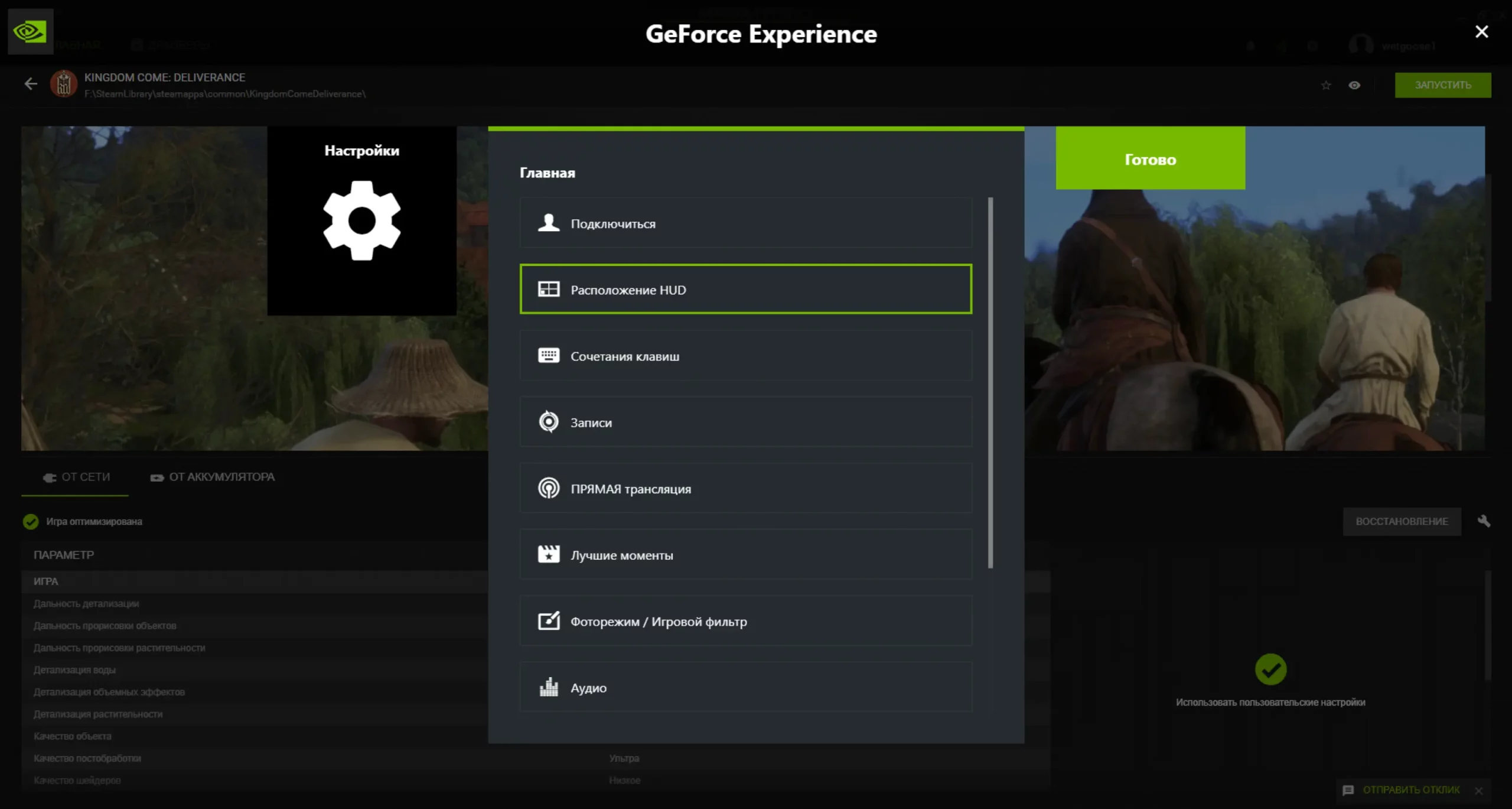Click the Kingdom Come: Deliverance game icon
Viewport: 1512px width, 809px height.
click(64, 84)
